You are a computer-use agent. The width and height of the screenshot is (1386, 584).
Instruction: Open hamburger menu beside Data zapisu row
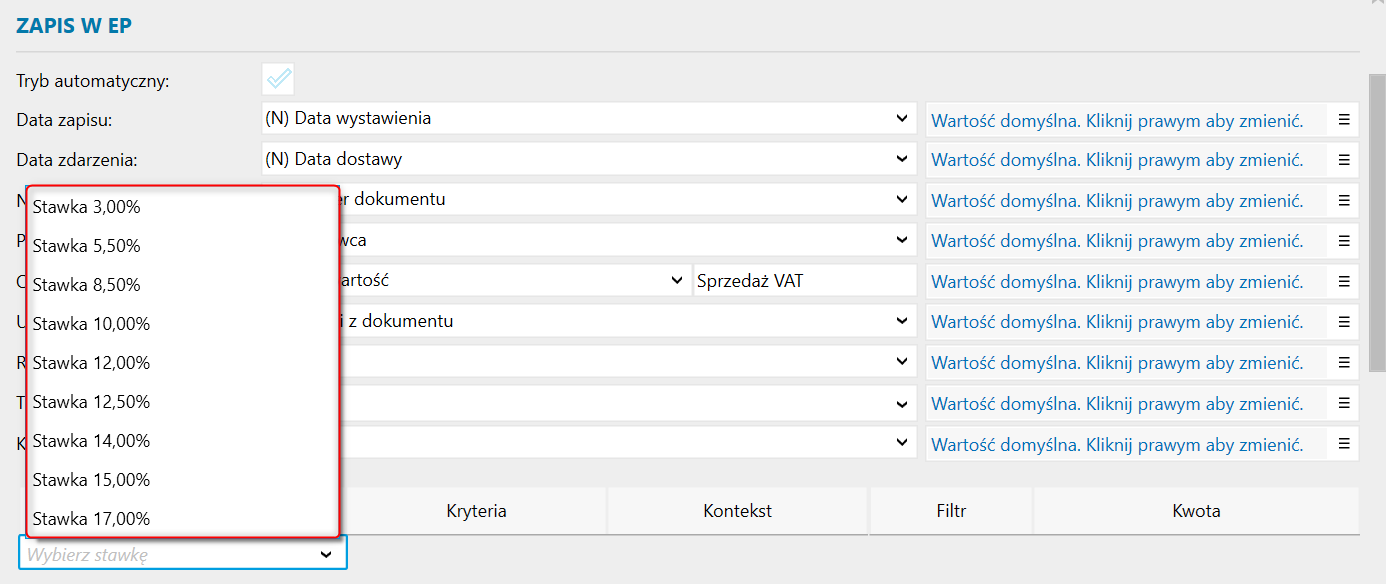click(1344, 119)
